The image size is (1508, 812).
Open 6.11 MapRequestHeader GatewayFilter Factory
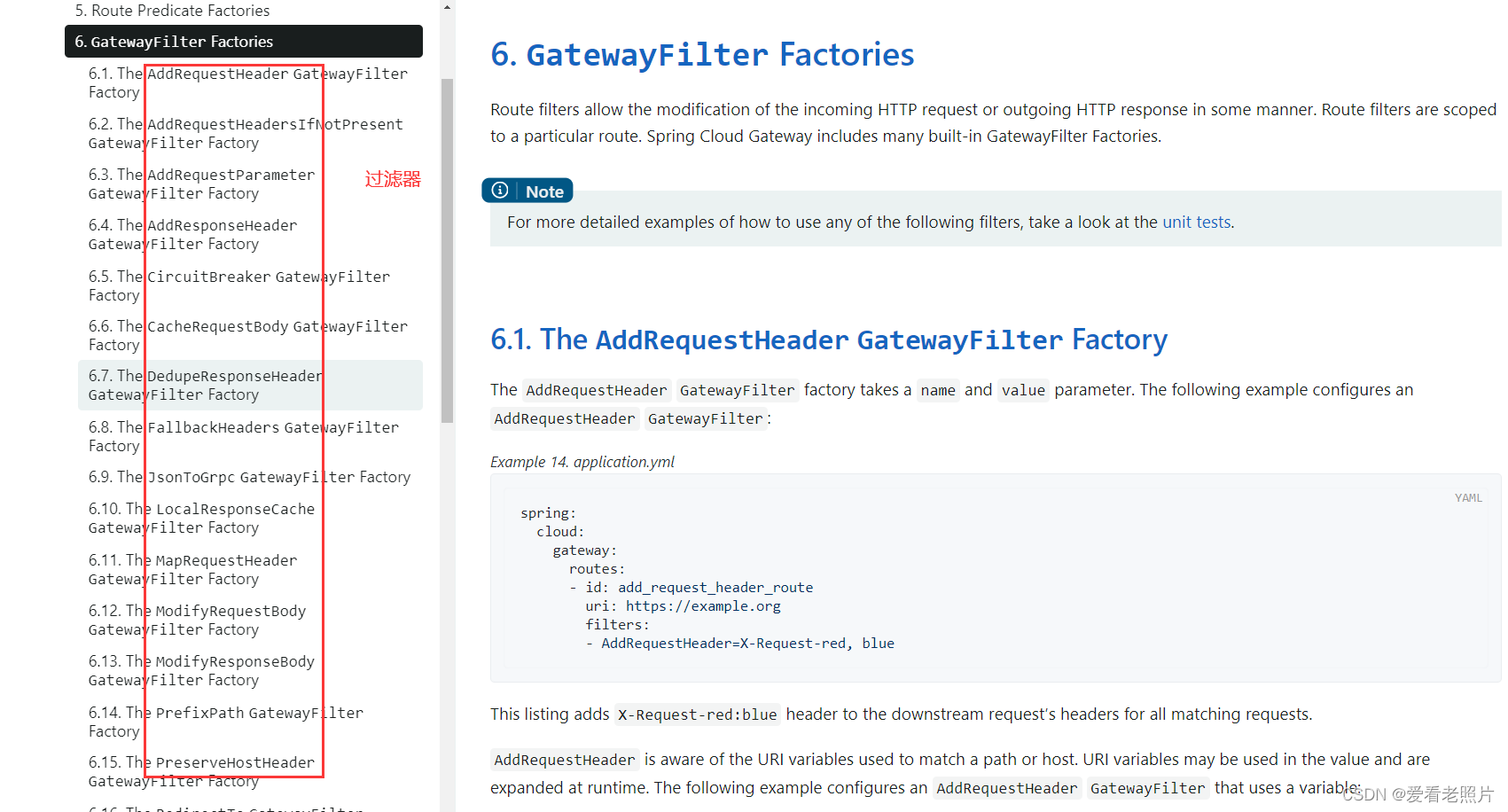192,569
